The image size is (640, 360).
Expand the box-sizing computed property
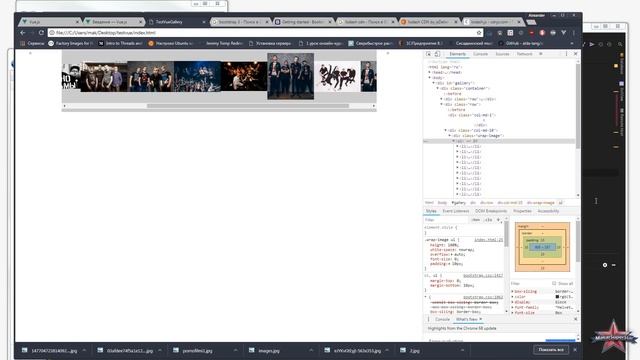pos(513,291)
